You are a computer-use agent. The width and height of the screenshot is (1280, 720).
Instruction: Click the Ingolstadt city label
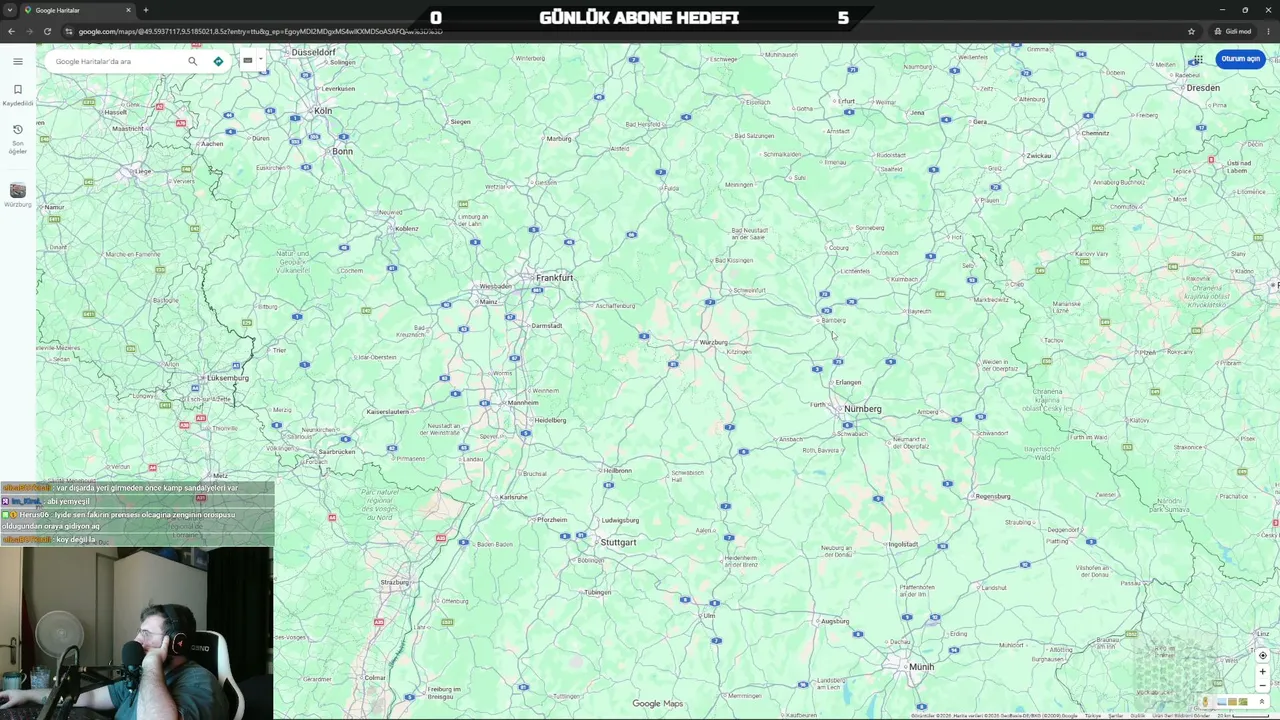click(903, 544)
